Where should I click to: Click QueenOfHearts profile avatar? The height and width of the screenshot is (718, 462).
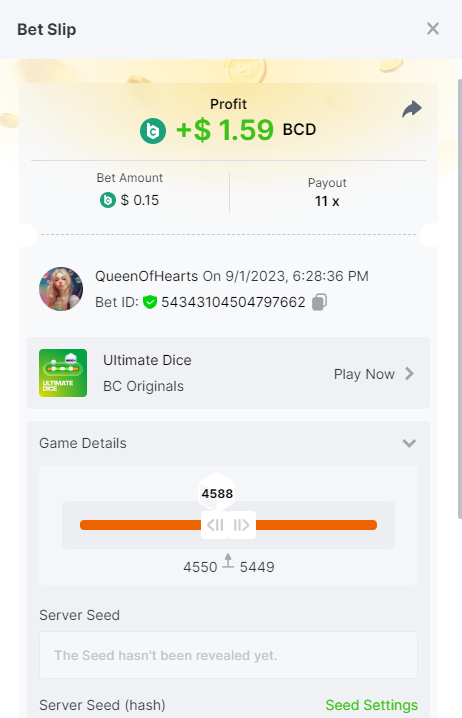coord(61,289)
